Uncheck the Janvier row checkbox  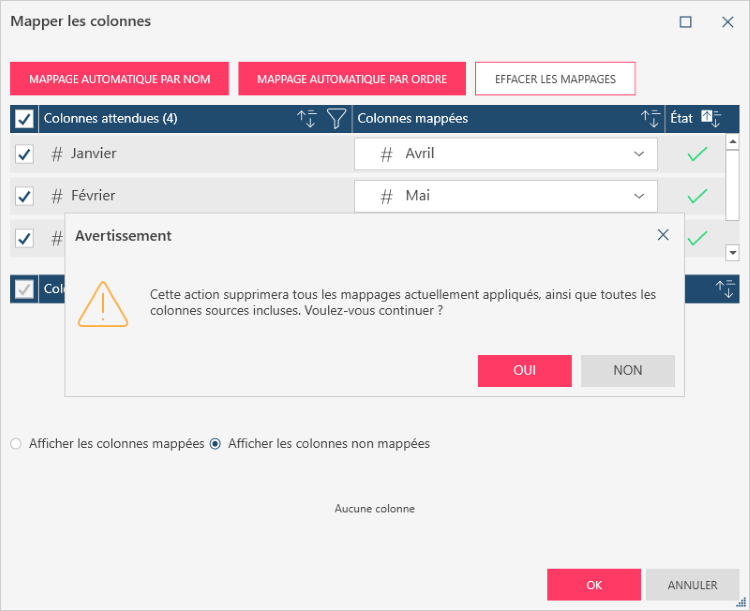tap(25, 154)
